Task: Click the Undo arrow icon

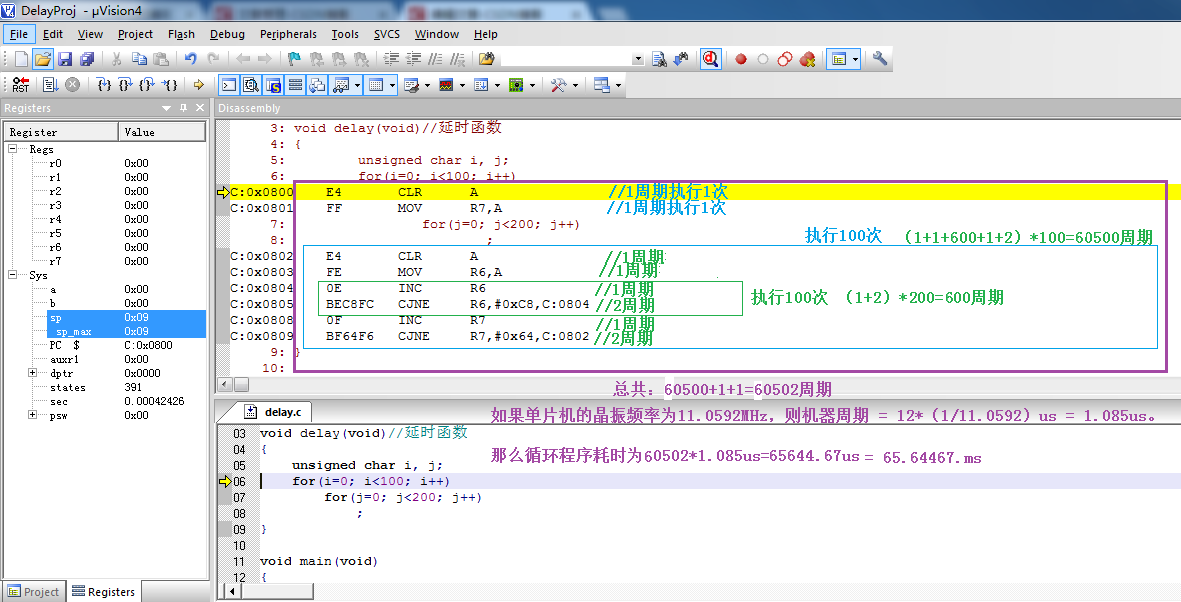Action: pyautogui.click(x=191, y=59)
